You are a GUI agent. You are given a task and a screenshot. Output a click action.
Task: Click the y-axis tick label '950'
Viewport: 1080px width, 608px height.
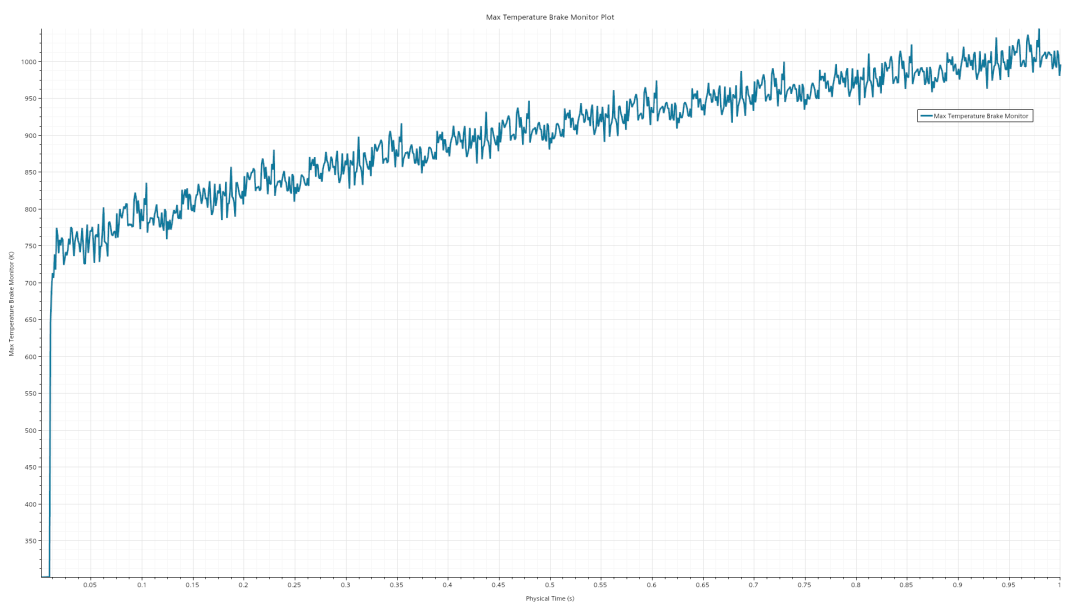click(x=30, y=98)
